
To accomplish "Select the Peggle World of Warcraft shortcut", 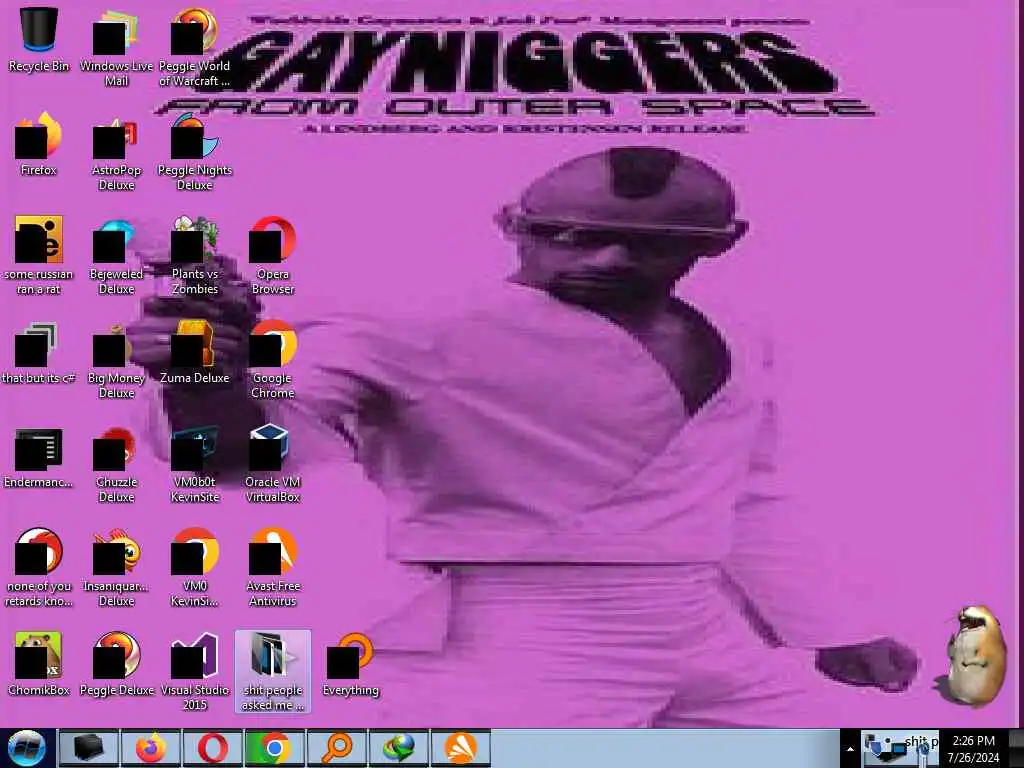I will coord(195,47).
